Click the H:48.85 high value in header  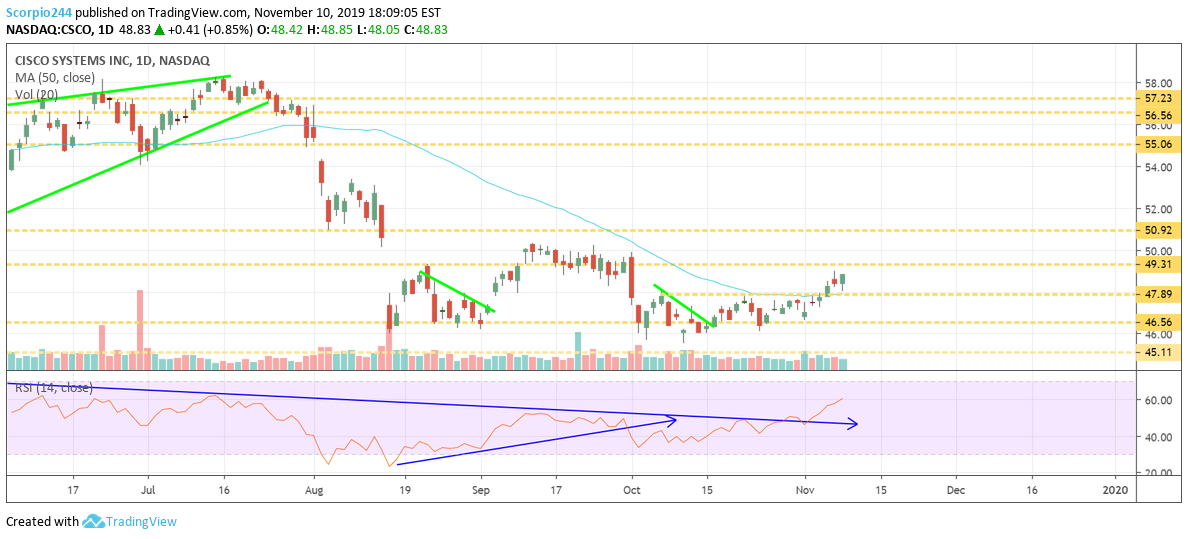tap(328, 30)
